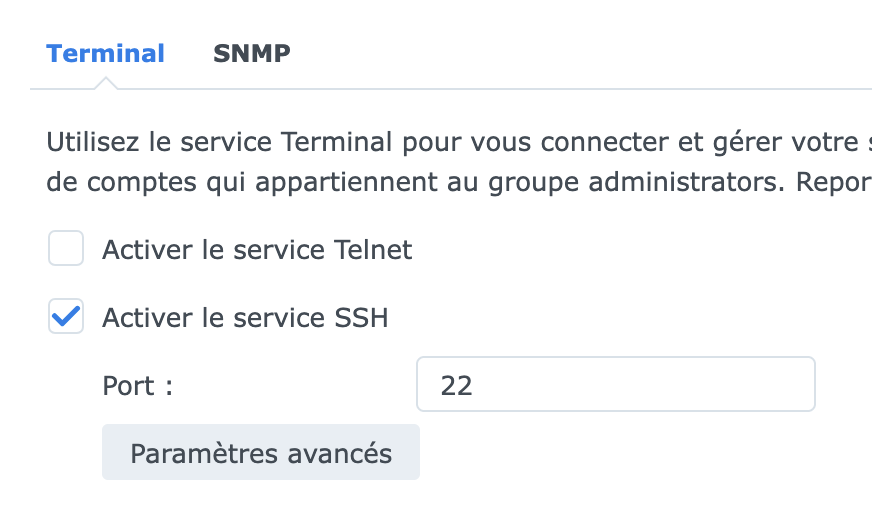Click the value 22 in Port field
The width and height of the screenshot is (872, 508).
click(456, 386)
